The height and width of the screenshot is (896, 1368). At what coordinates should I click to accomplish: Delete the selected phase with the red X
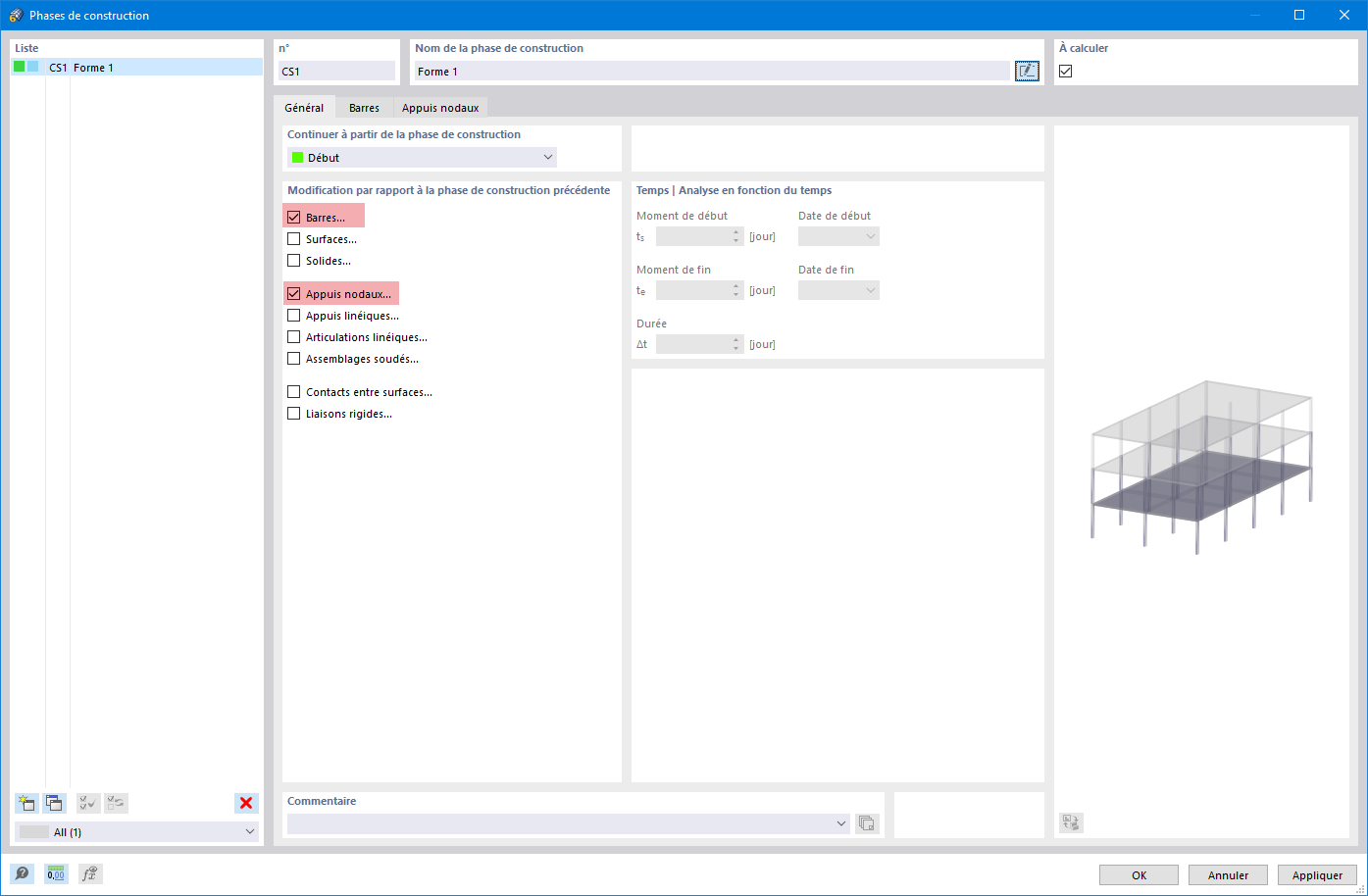[247, 803]
